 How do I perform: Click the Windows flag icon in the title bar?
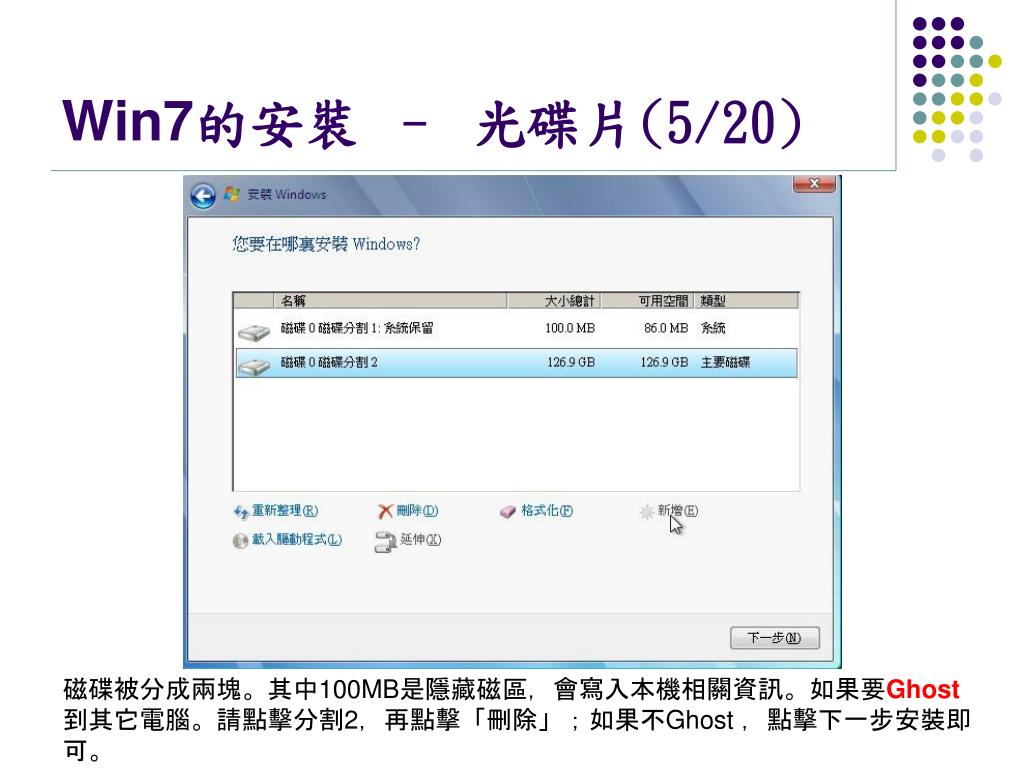pos(231,194)
